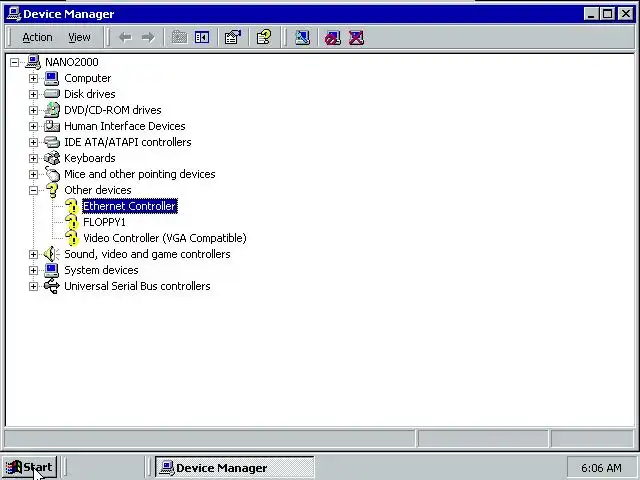Minimize the Device Manager window
The width and height of the screenshot is (640, 480).
tap(591, 14)
